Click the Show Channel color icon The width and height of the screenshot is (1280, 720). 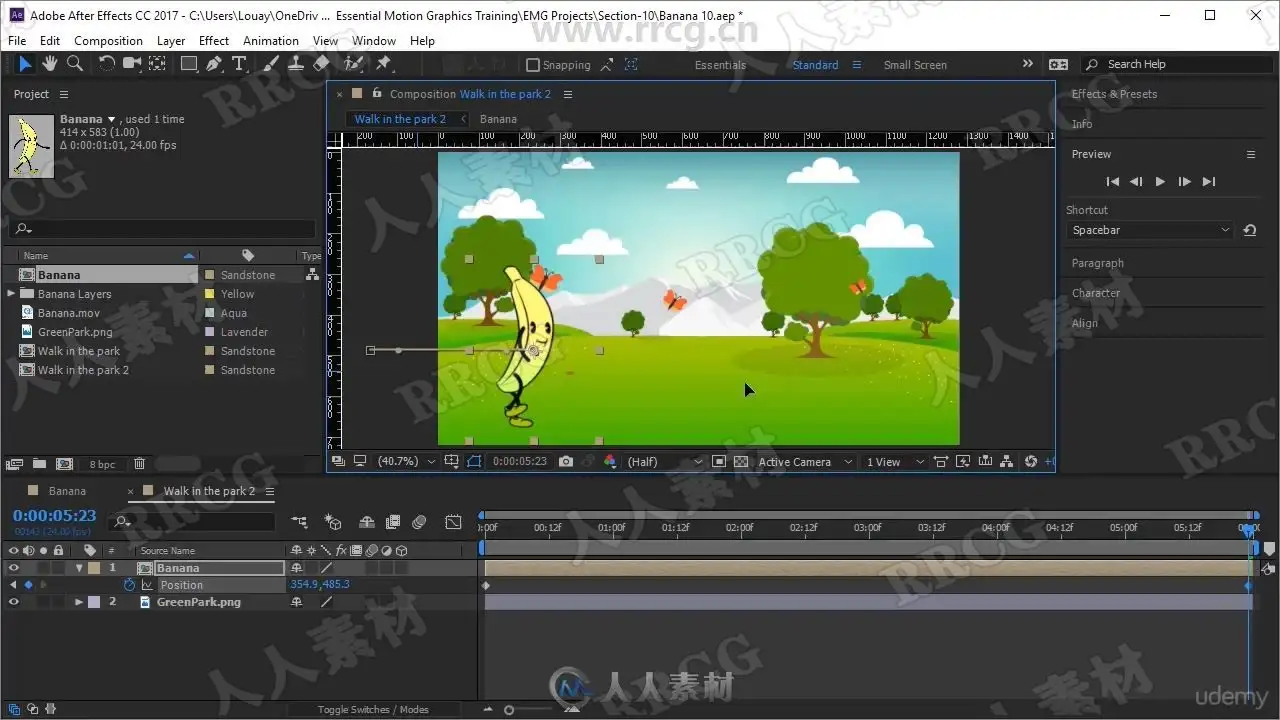610,462
